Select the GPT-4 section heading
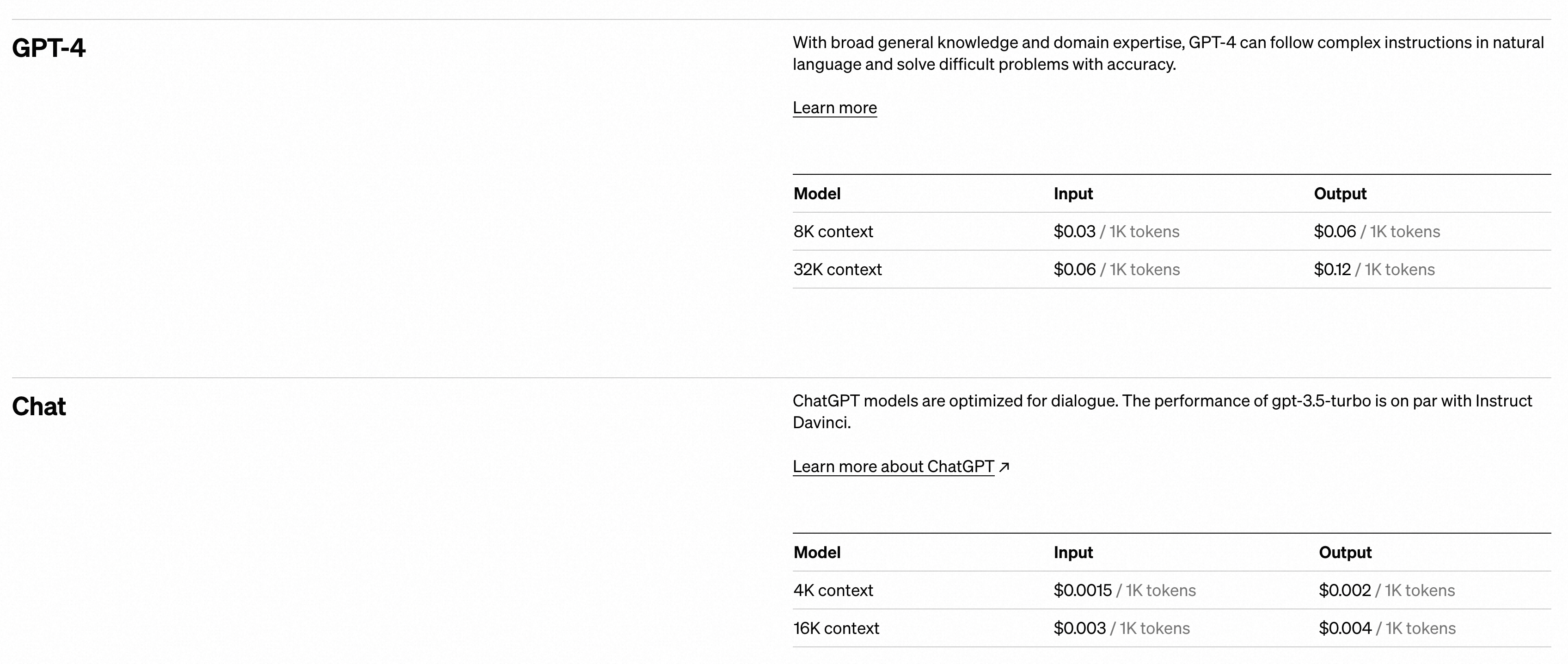Image resolution: width=1568 pixels, height=664 pixels. click(49, 48)
